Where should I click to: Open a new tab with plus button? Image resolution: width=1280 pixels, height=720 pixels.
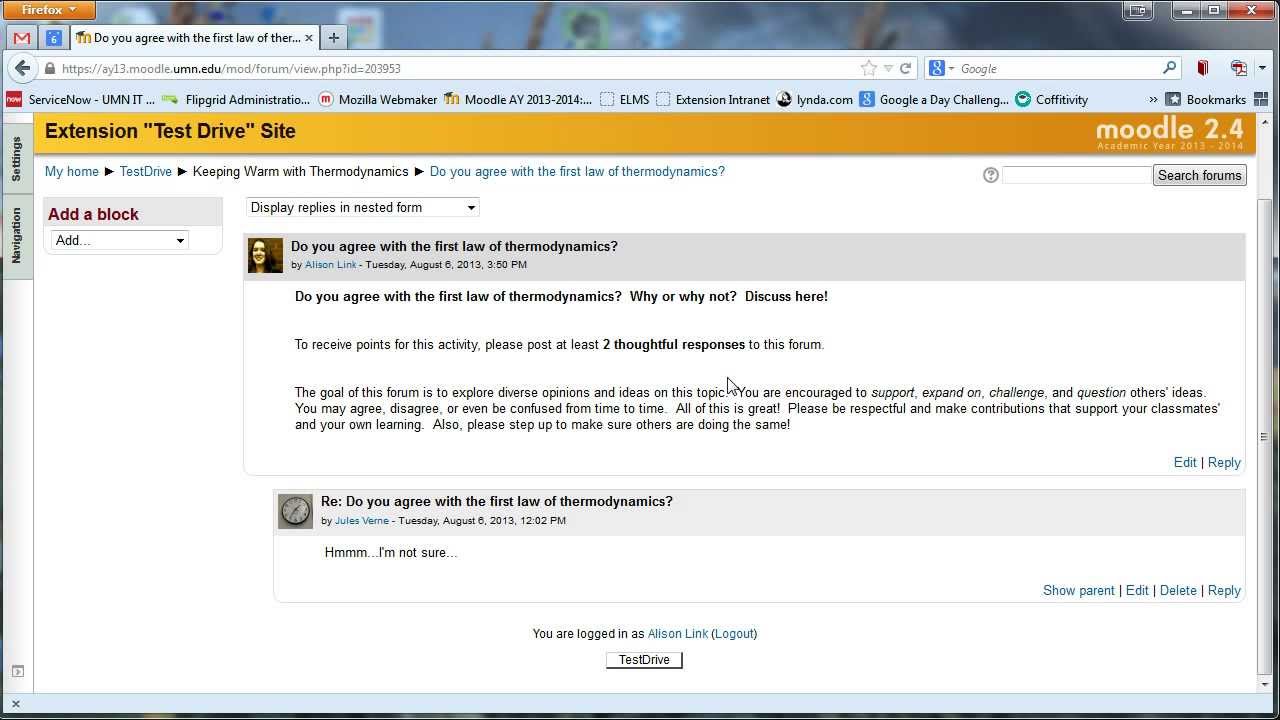tap(334, 38)
